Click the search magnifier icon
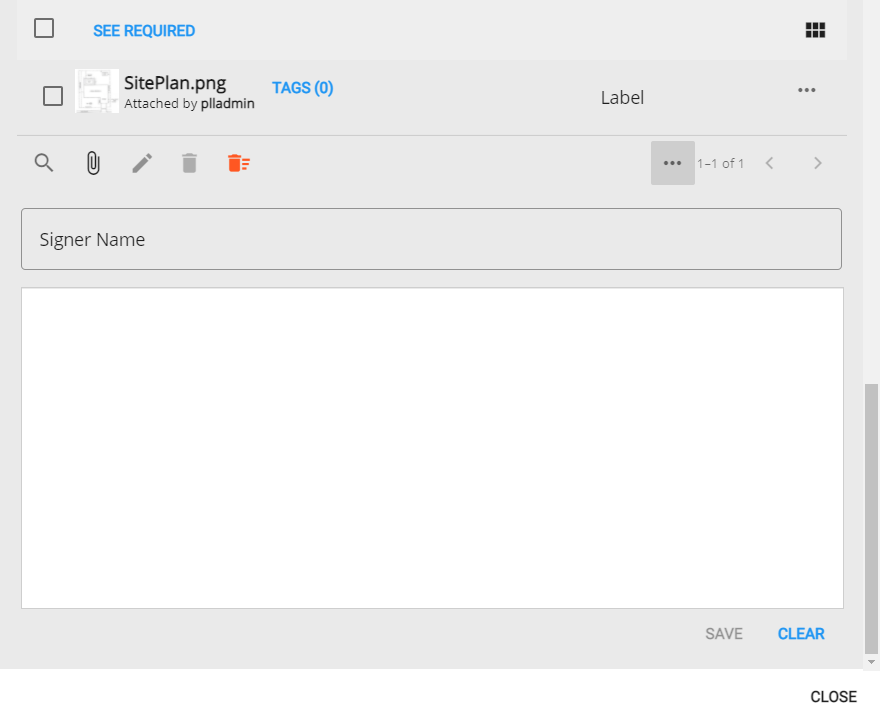 pos(44,163)
